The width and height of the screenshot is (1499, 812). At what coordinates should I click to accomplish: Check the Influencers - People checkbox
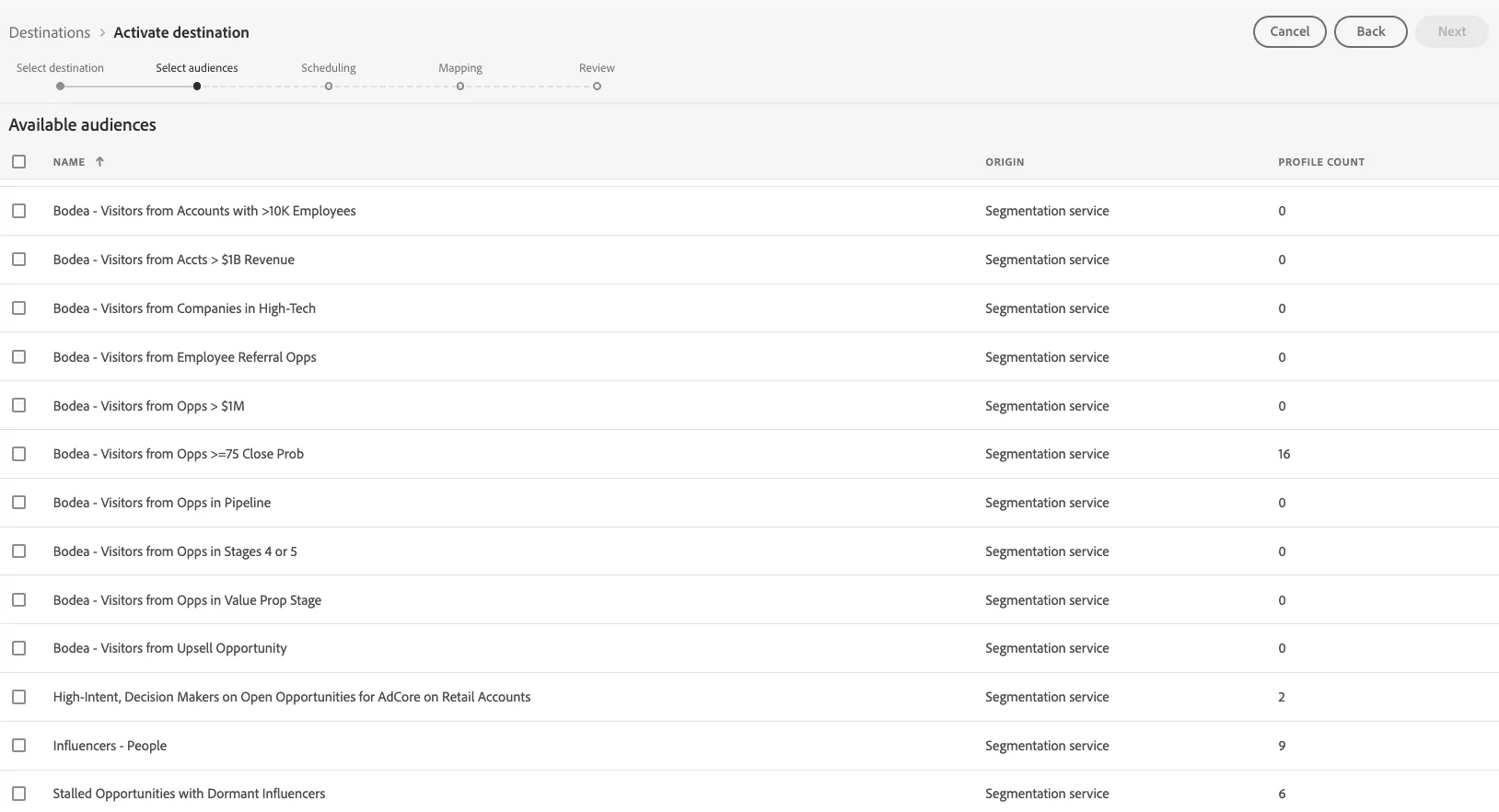point(18,746)
